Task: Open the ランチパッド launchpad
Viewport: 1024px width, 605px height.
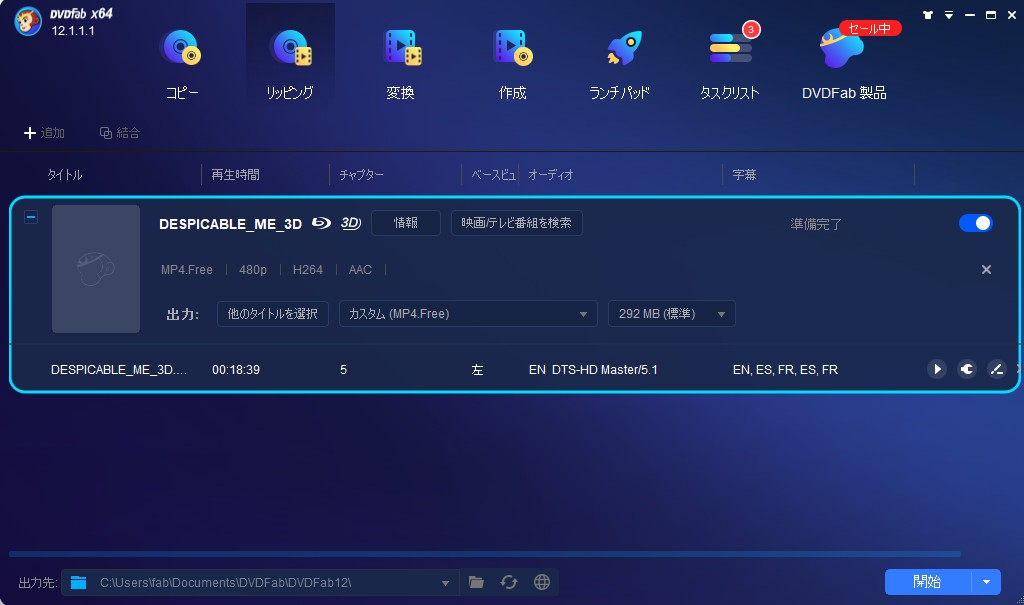Action: pos(620,64)
